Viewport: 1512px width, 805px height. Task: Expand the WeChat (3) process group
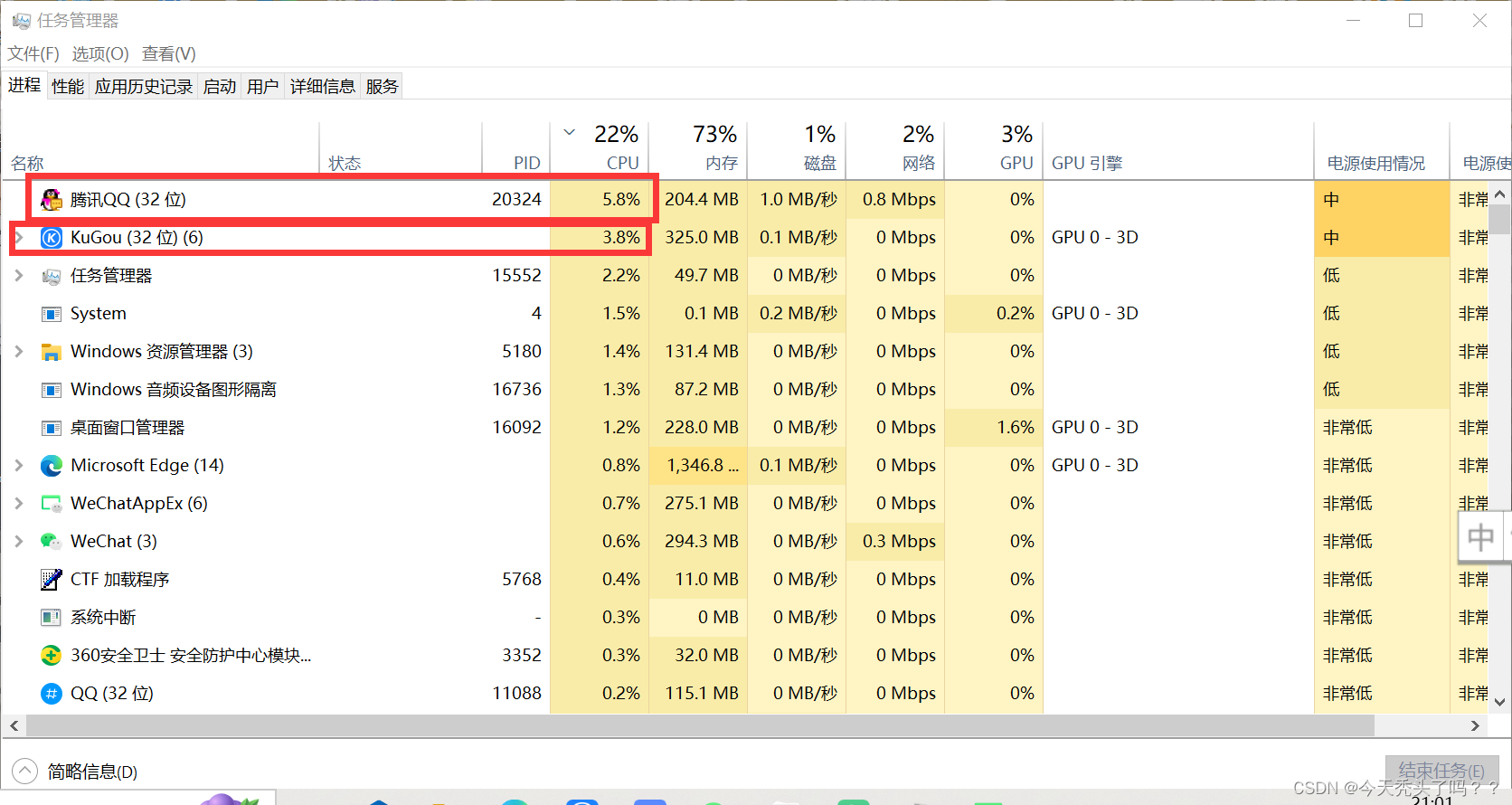click(x=19, y=542)
